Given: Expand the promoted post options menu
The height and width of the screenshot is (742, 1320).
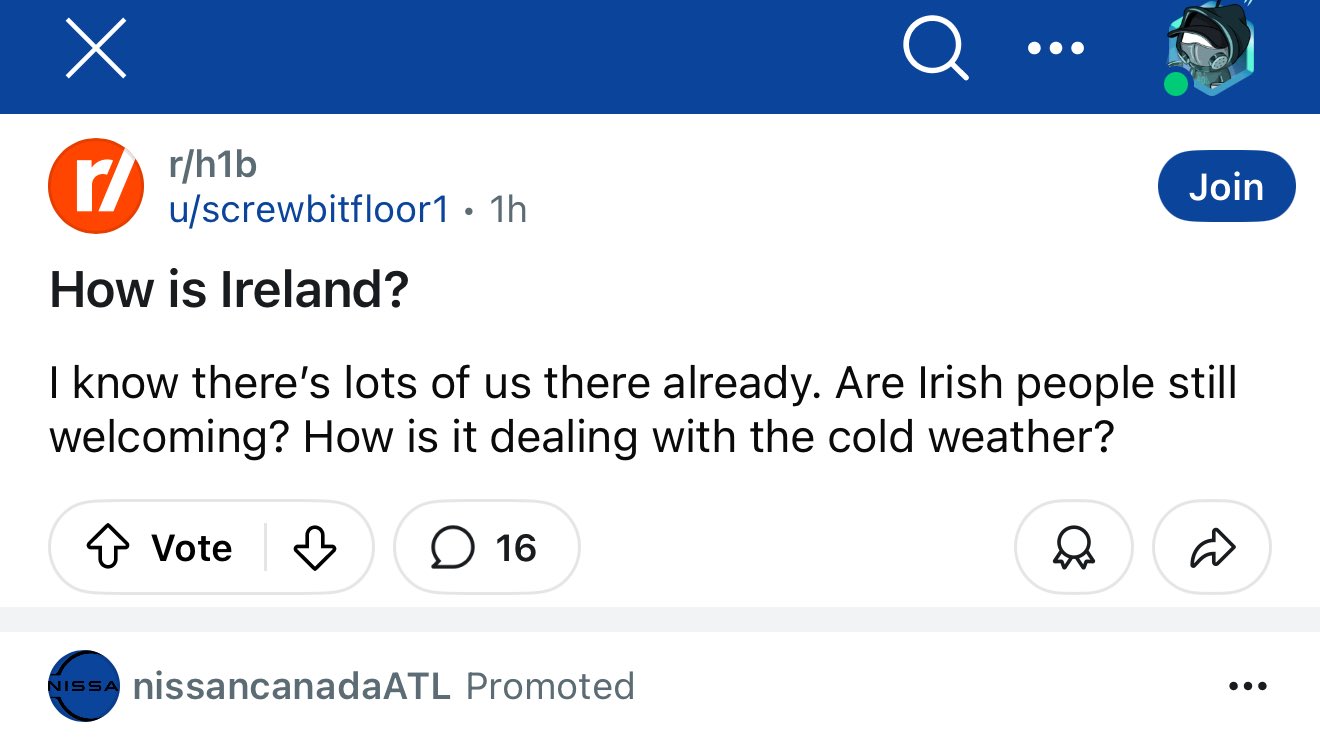Looking at the screenshot, I should [1247, 686].
